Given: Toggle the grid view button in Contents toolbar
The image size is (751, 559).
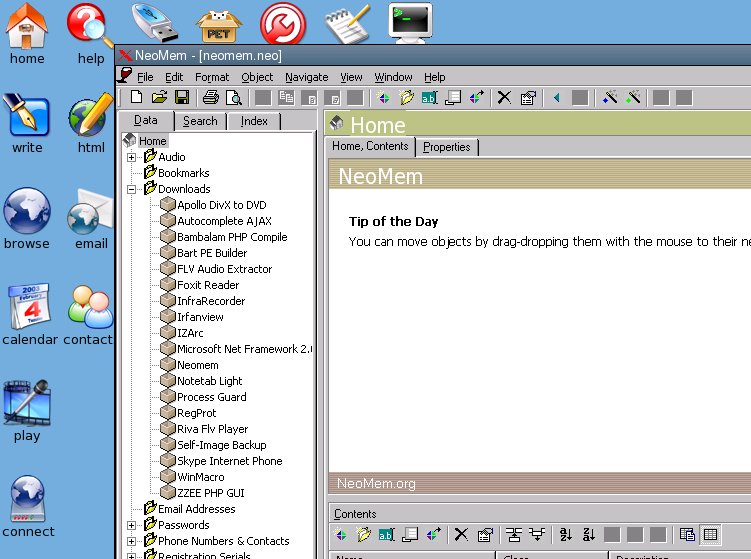Looking at the screenshot, I should click(x=710, y=535).
